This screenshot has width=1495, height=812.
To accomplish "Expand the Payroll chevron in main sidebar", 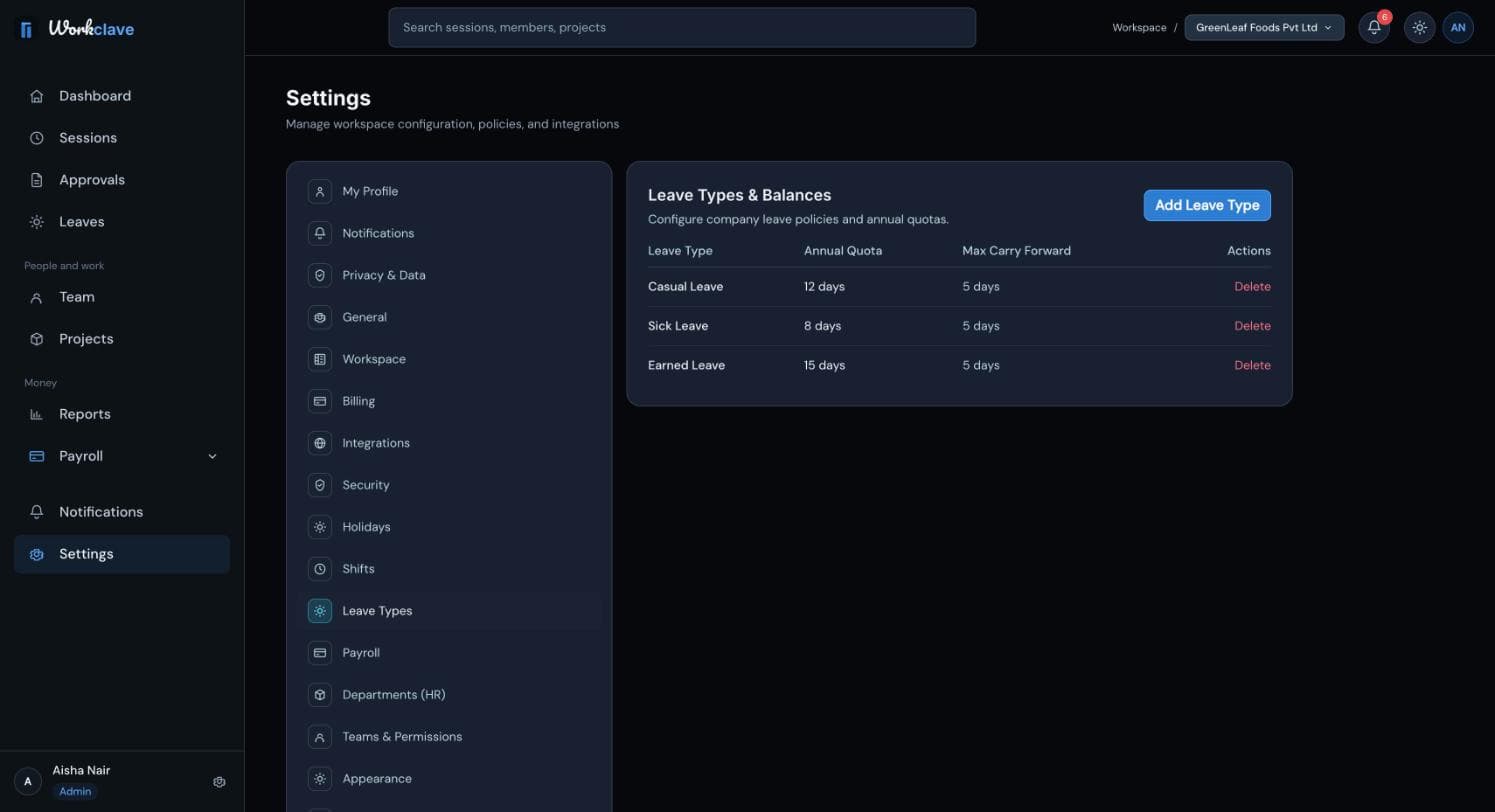I will [212, 456].
